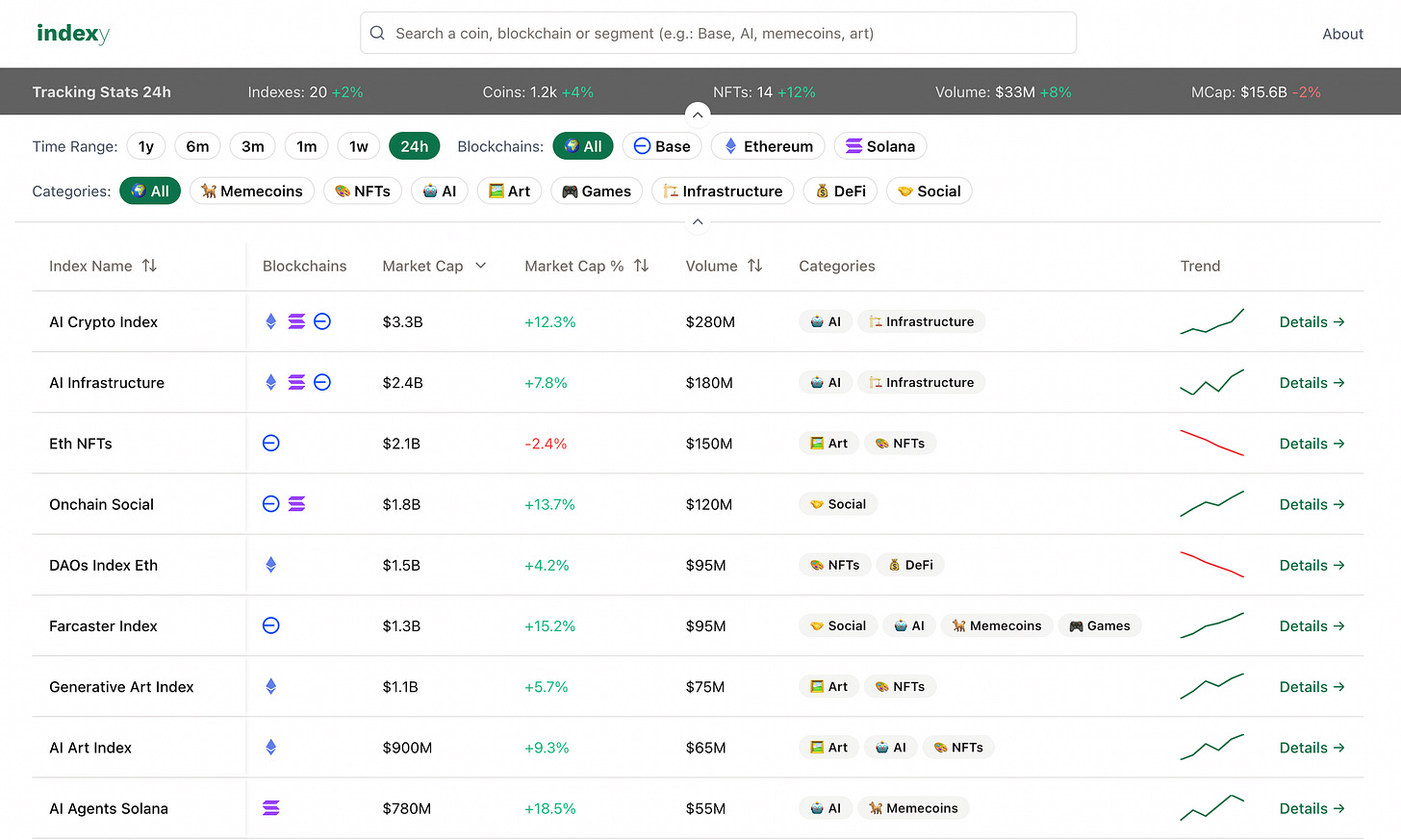Screen dimensions: 1401x840
Task: Click Ethereum icon in AI Crypto Index row
Action: pyautogui.click(x=271, y=321)
